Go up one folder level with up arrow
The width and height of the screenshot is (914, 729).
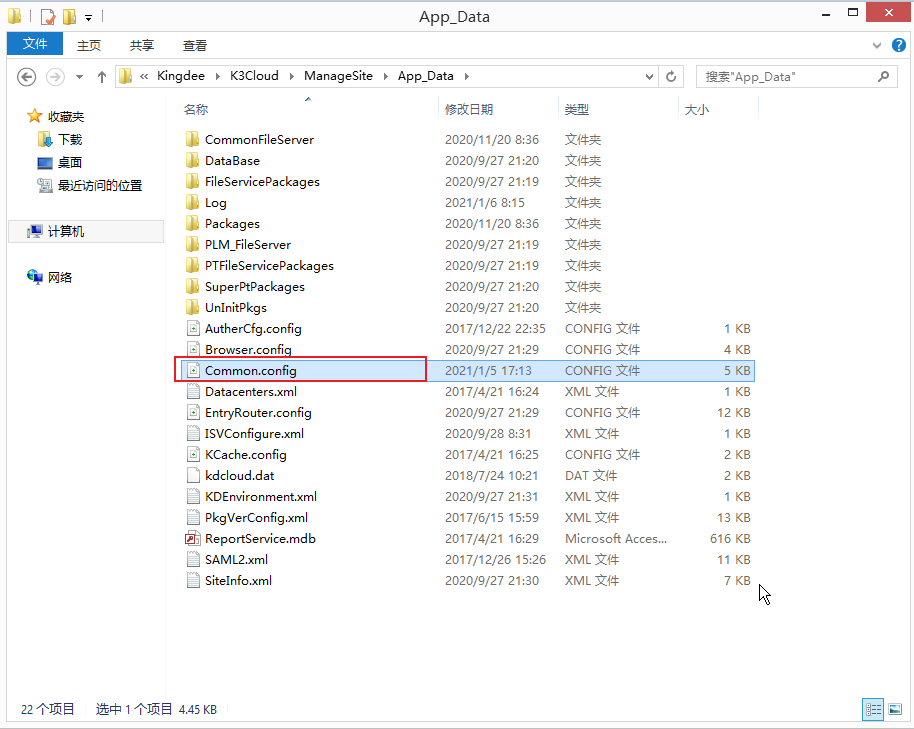coord(102,77)
